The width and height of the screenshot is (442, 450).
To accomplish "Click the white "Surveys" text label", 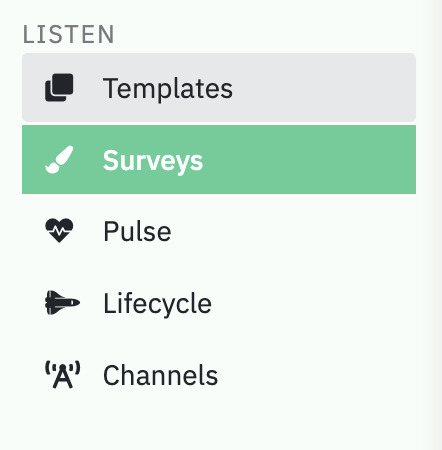I will coord(153,161).
